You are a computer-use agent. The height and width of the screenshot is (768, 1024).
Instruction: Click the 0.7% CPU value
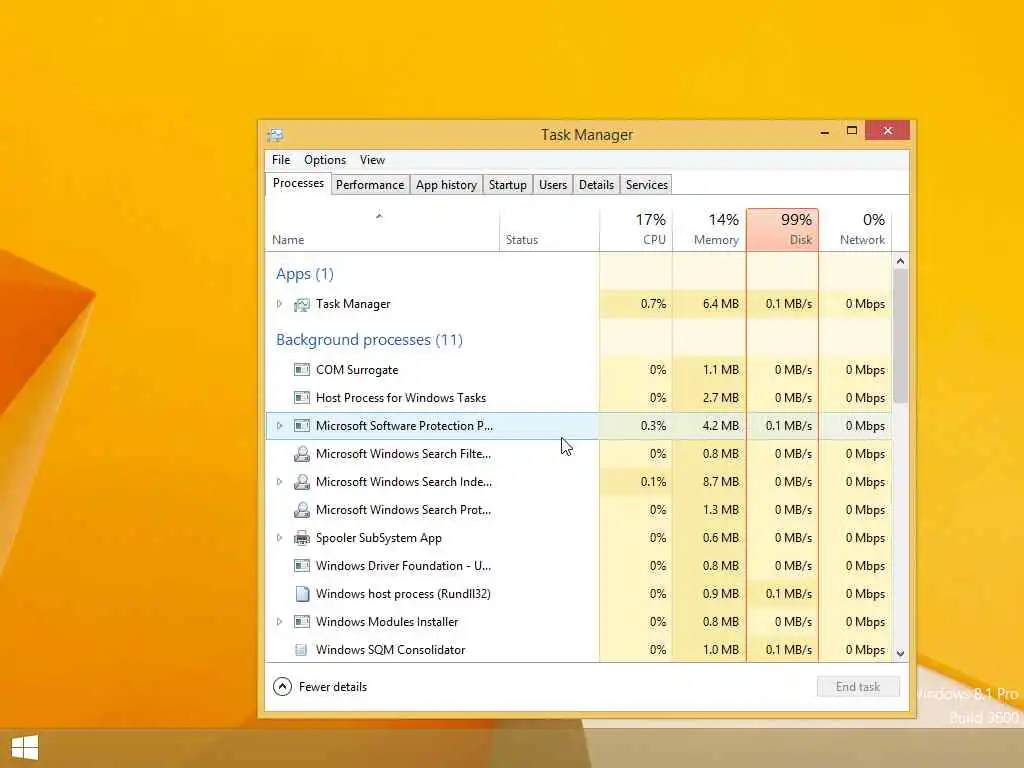pyautogui.click(x=653, y=304)
